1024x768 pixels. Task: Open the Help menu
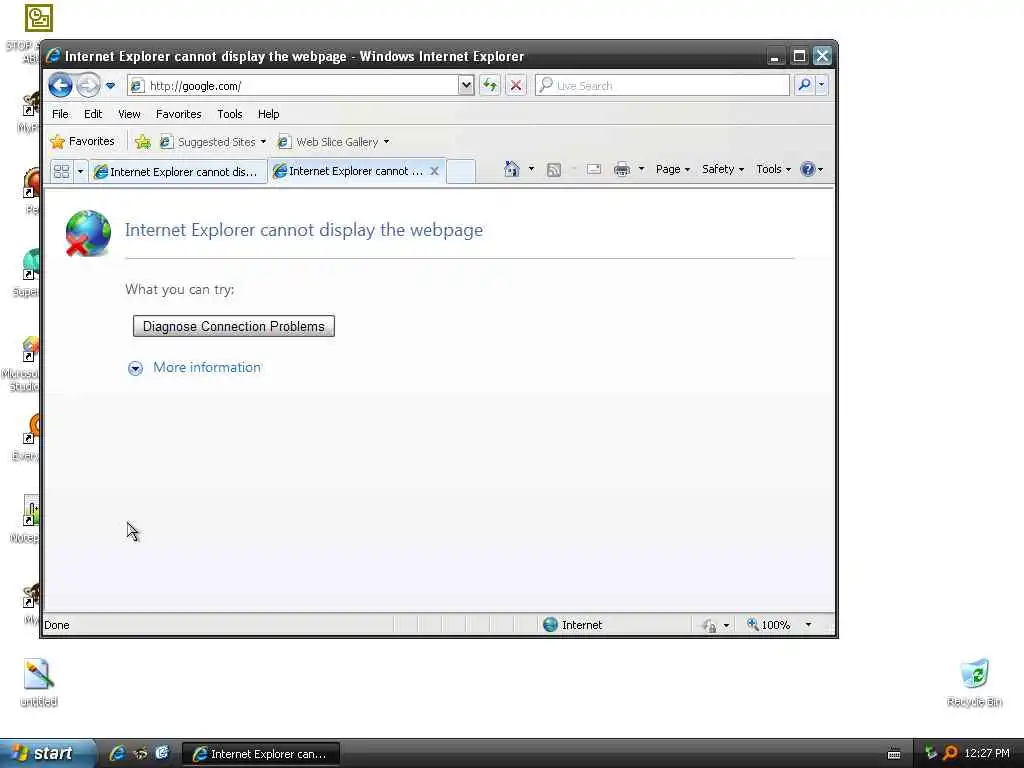tap(268, 114)
